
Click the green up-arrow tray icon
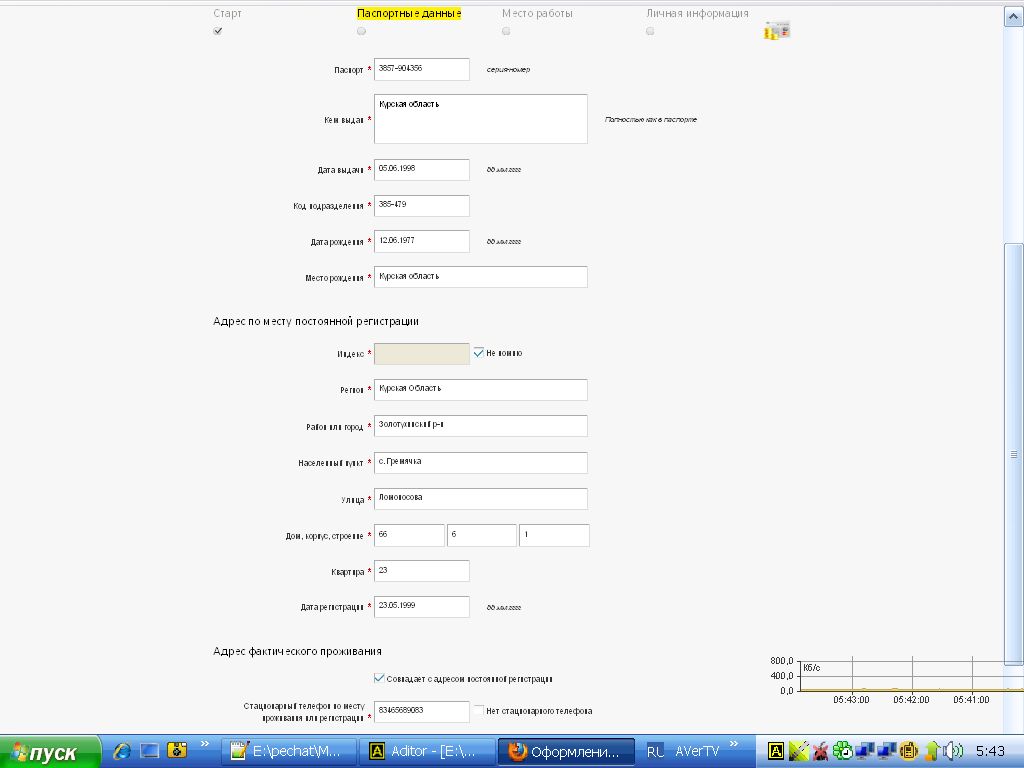932,751
